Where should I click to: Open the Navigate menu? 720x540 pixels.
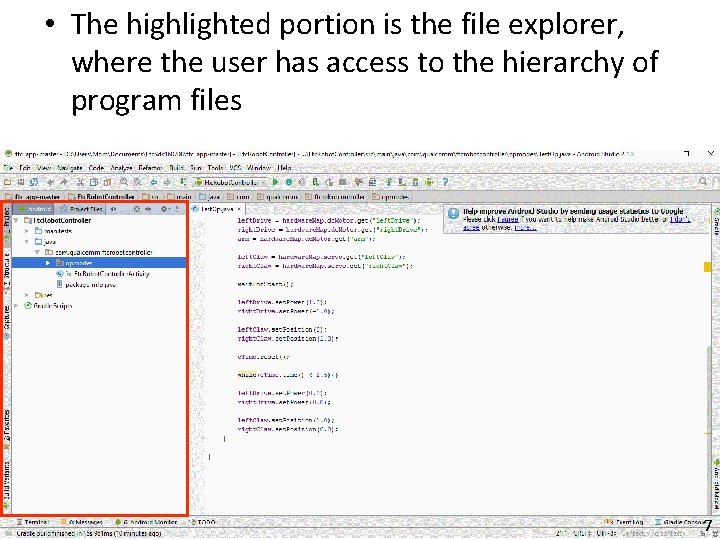point(70,168)
